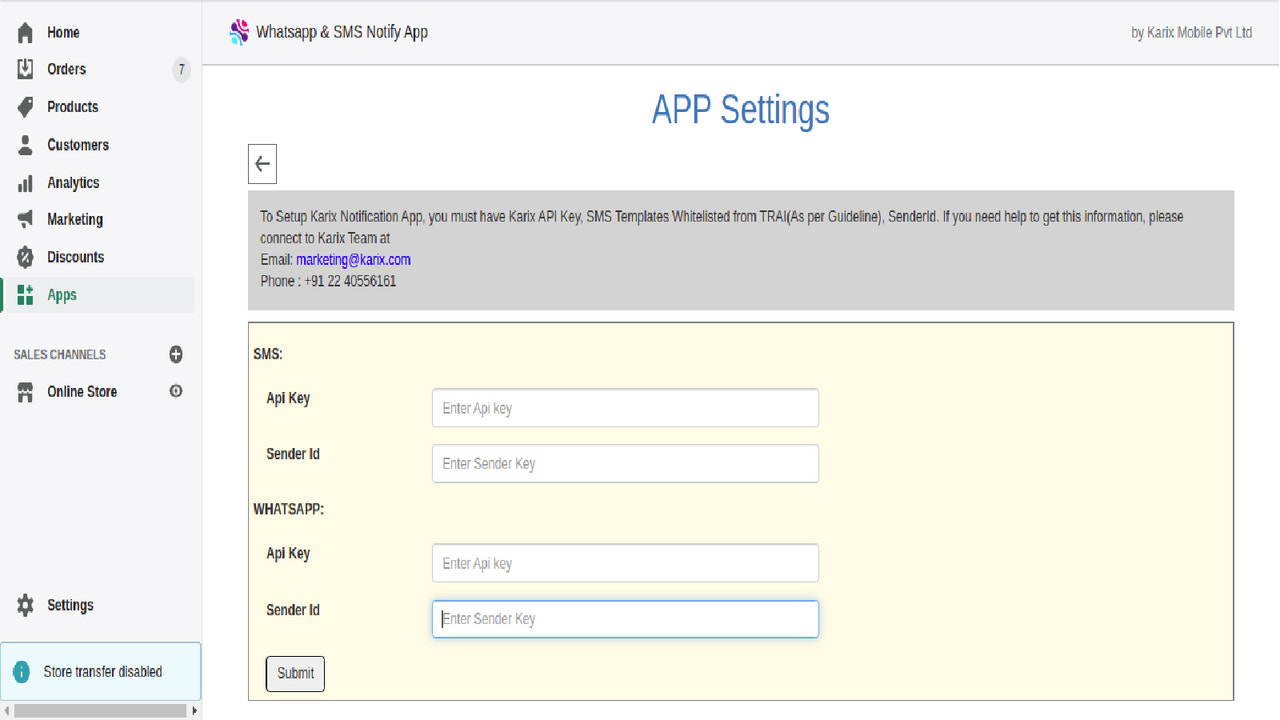Navigate to the Apps menu entry
1280x720 pixels.
pos(62,295)
